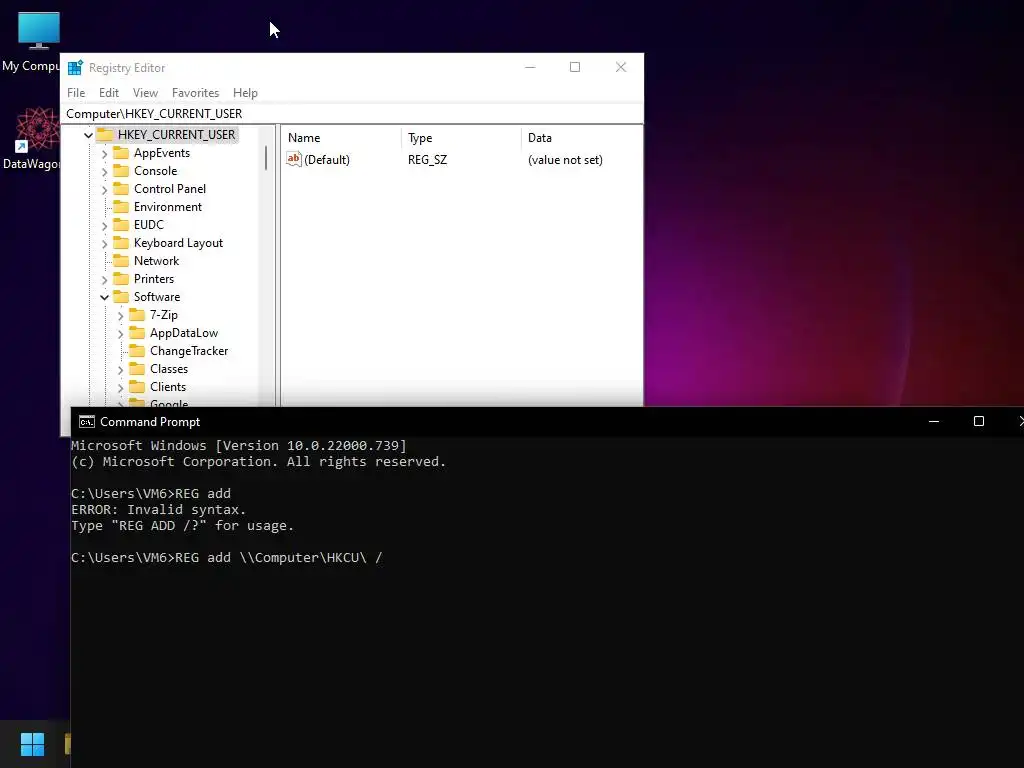This screenshot has height=768, width=1024.
Task: Expand the AppDataLow key
Action: point(121,334)
